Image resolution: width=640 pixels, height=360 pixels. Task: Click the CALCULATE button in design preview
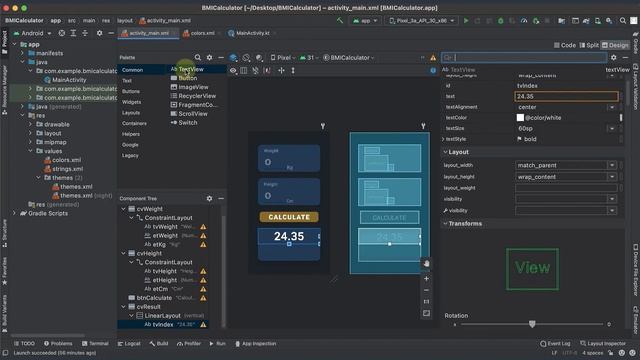click(289, 217)
